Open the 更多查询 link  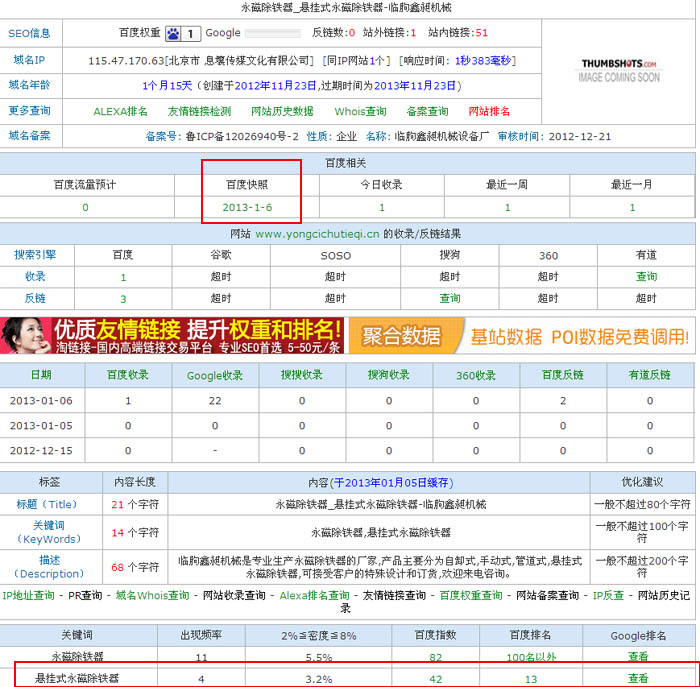point(29,110)
